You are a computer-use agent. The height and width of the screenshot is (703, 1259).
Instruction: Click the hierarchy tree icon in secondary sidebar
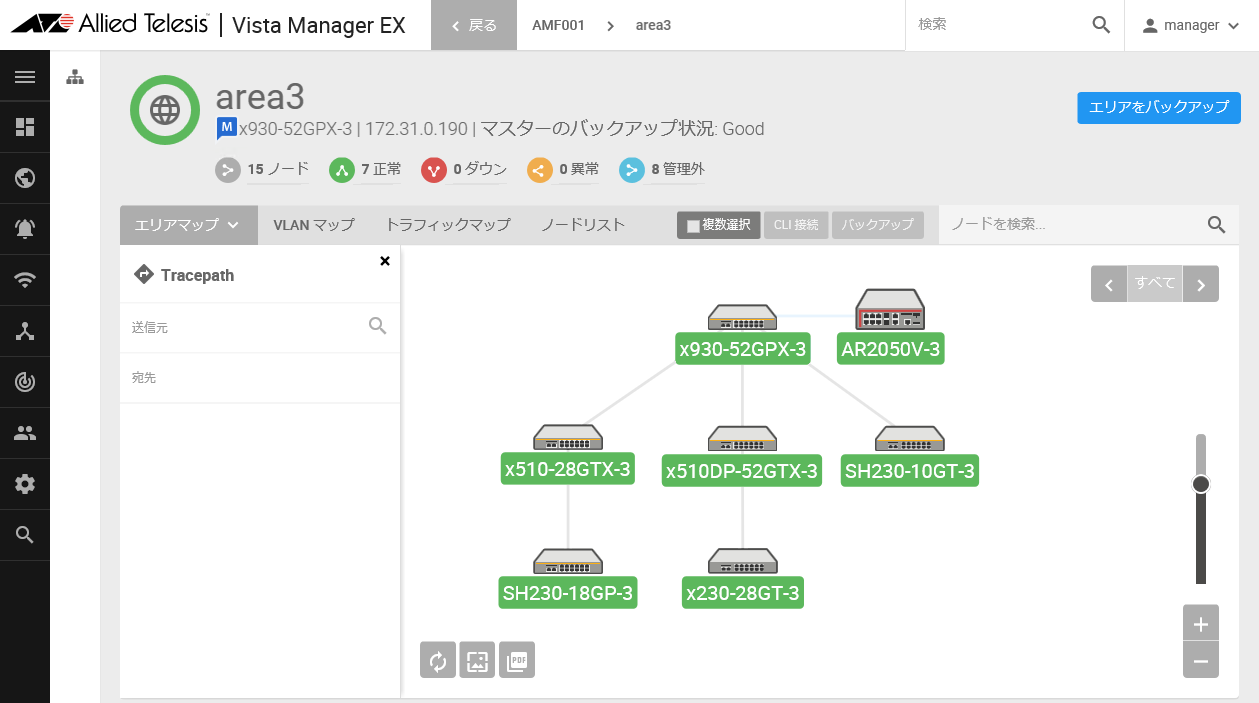tap(75, 77)
